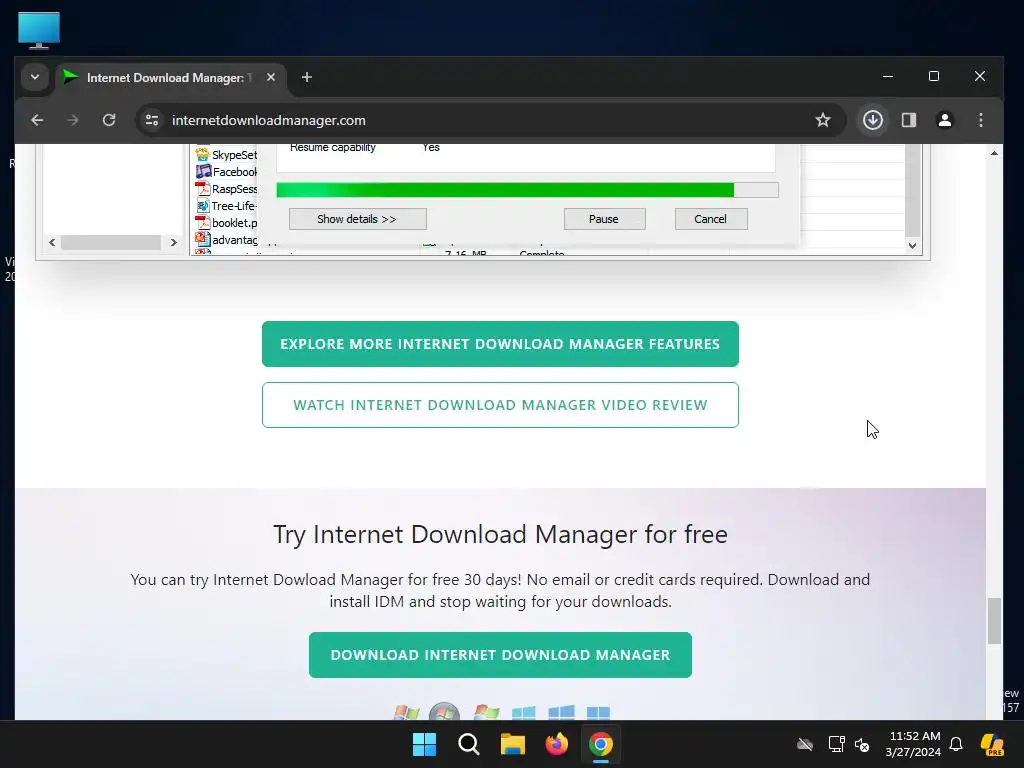1024x768 pixels.
Task: Open the notifications bell
Action: point(956,744)
